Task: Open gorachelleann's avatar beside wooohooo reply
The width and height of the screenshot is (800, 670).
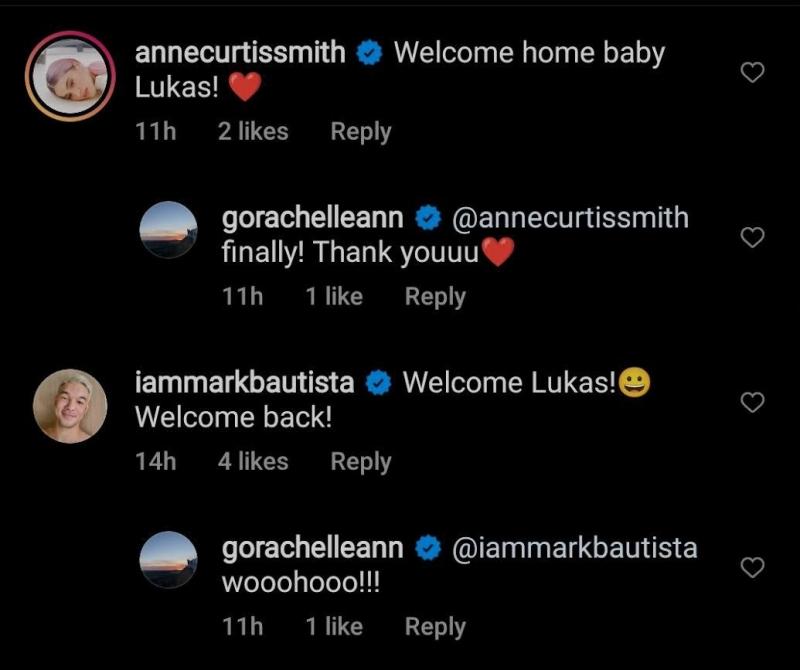Action: [x=168, y=559]
